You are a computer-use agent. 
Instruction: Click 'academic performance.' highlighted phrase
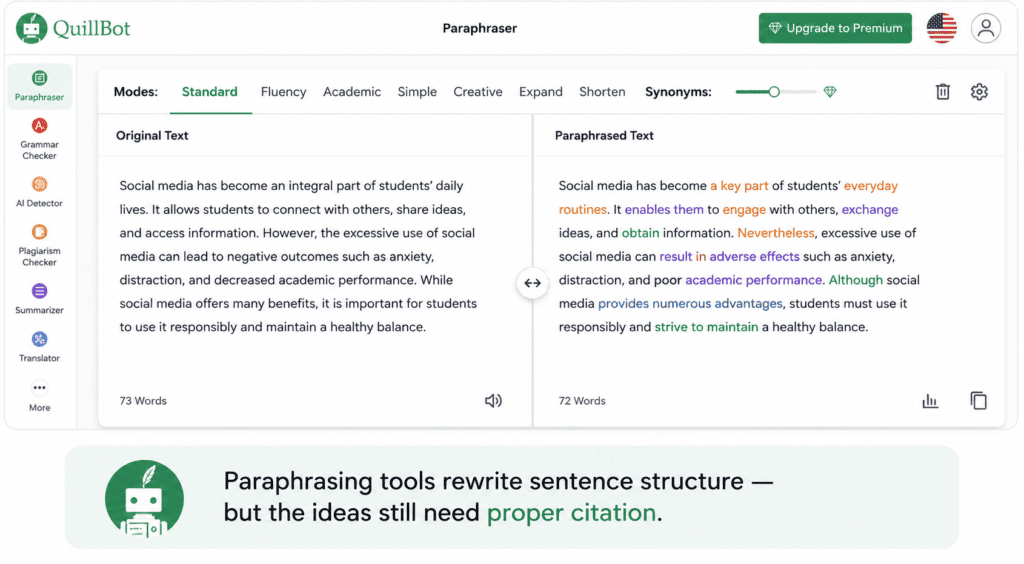click(x=754, y=279)
